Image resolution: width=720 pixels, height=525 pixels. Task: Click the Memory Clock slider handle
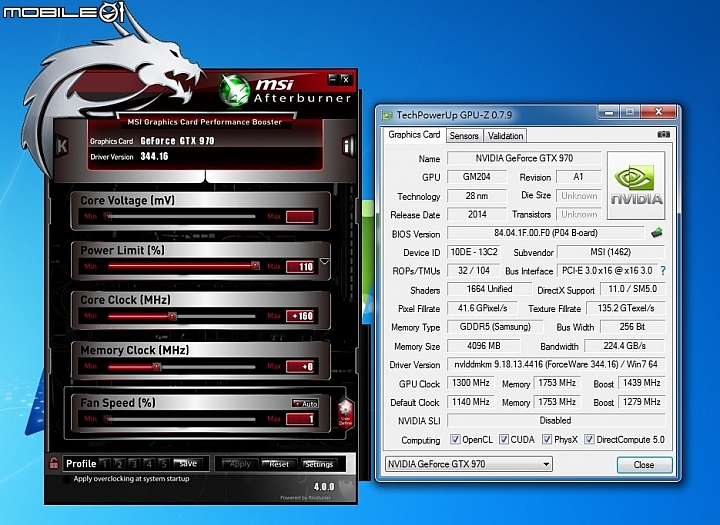click(x=157, y=367)
